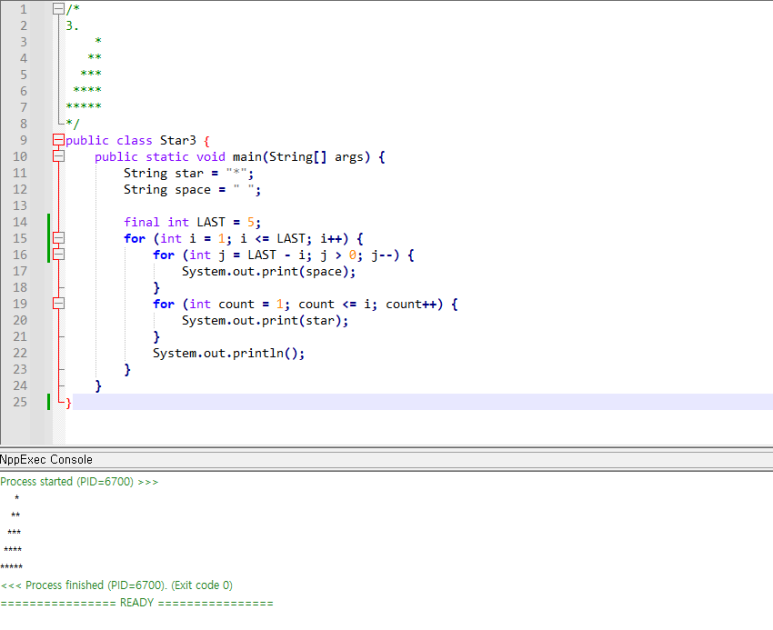
Task: Collapse the comment block fold on line 1
Action: pos(59,9)
